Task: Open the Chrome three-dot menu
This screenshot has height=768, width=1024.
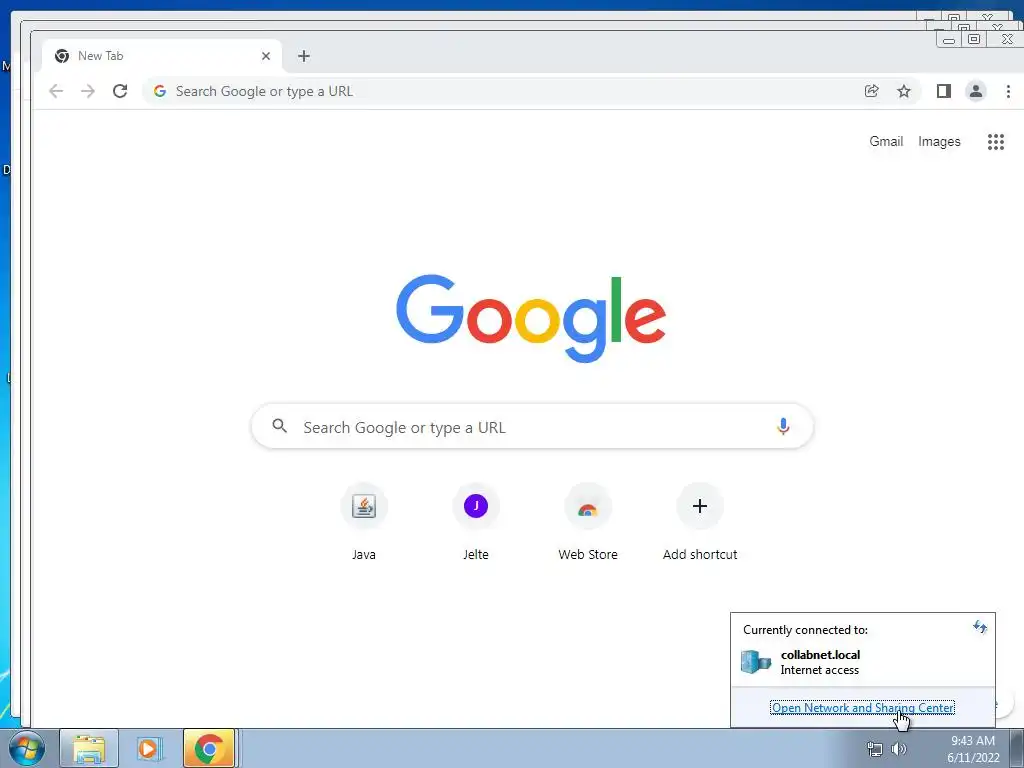Action: [1008, 91]
